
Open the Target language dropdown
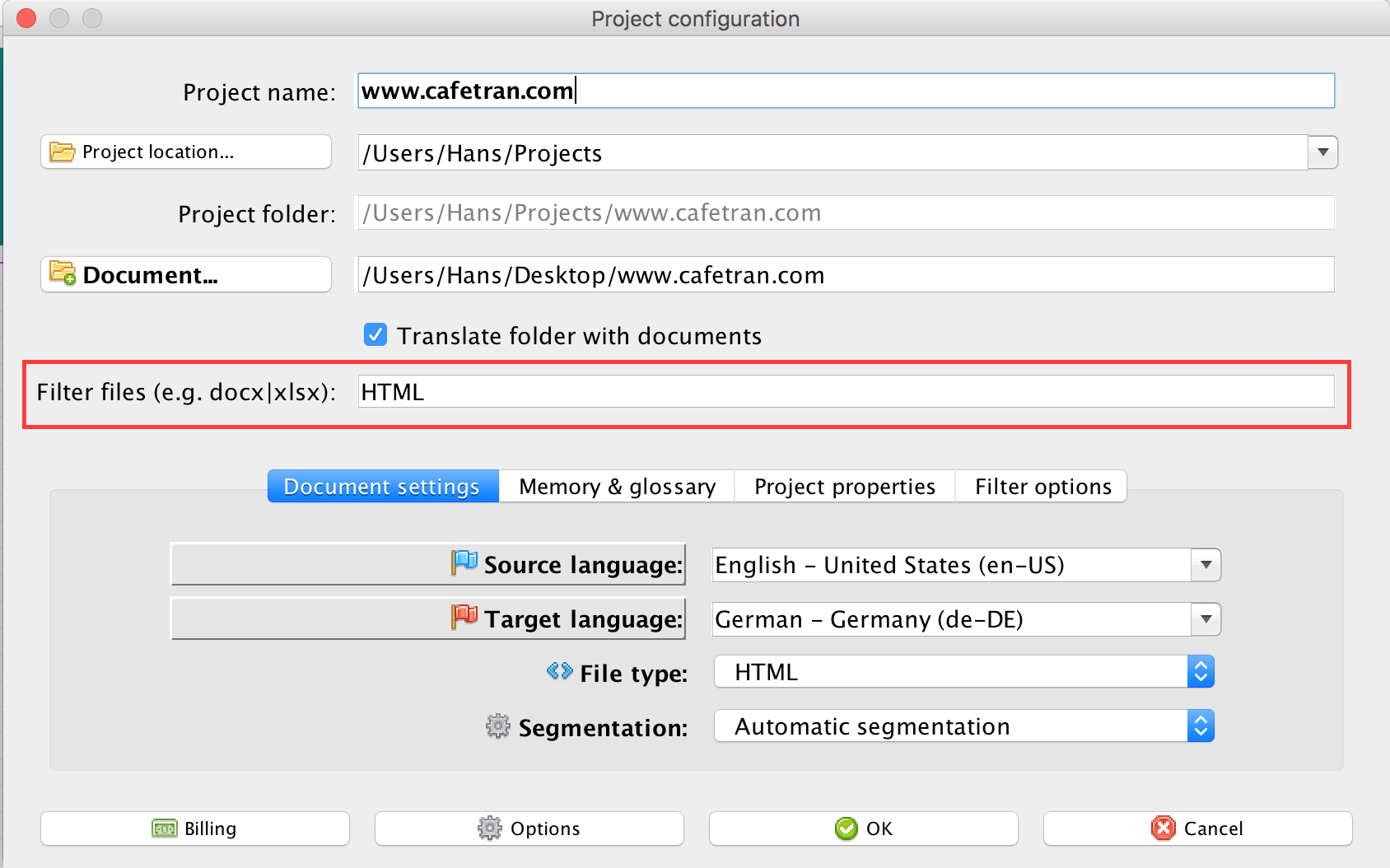1206,619
